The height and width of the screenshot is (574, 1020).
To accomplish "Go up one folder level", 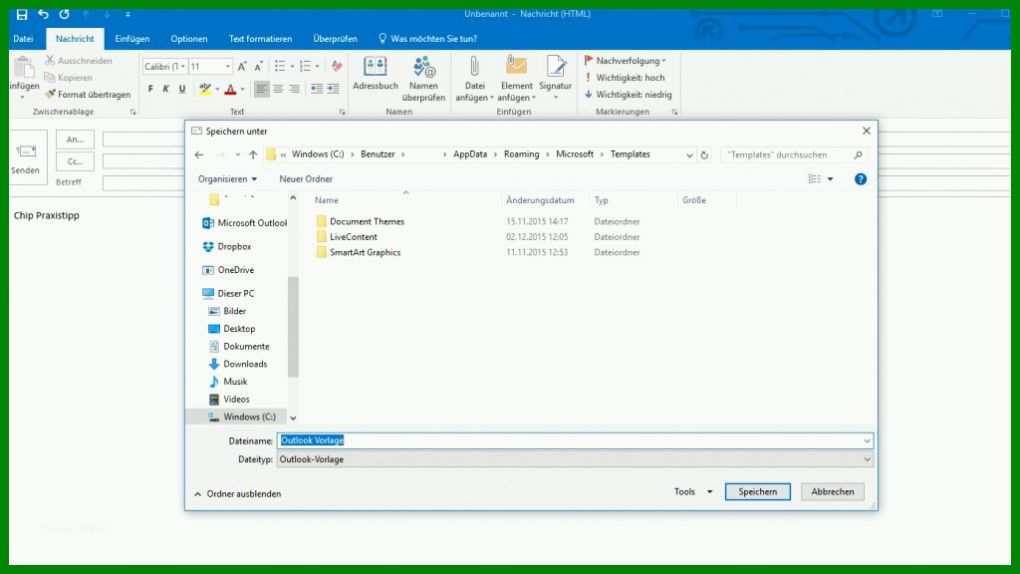I will click(253, 155).
